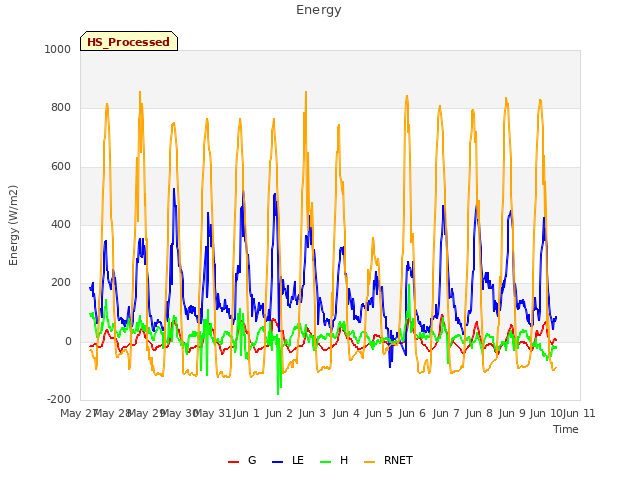Toggle the LE series legend label
Image resolution: width=640 pixels, height=480 pixels.
coord(298,460)
